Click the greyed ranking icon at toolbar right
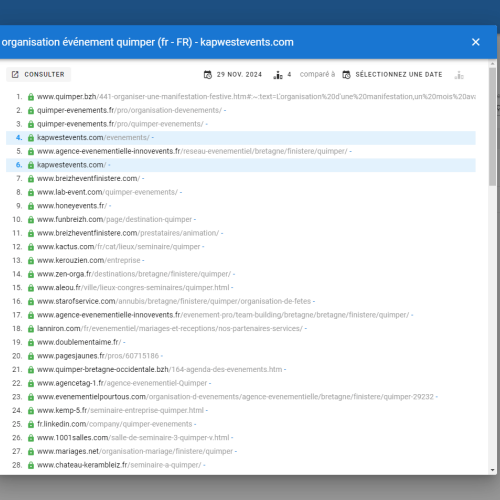 (459, 75)
